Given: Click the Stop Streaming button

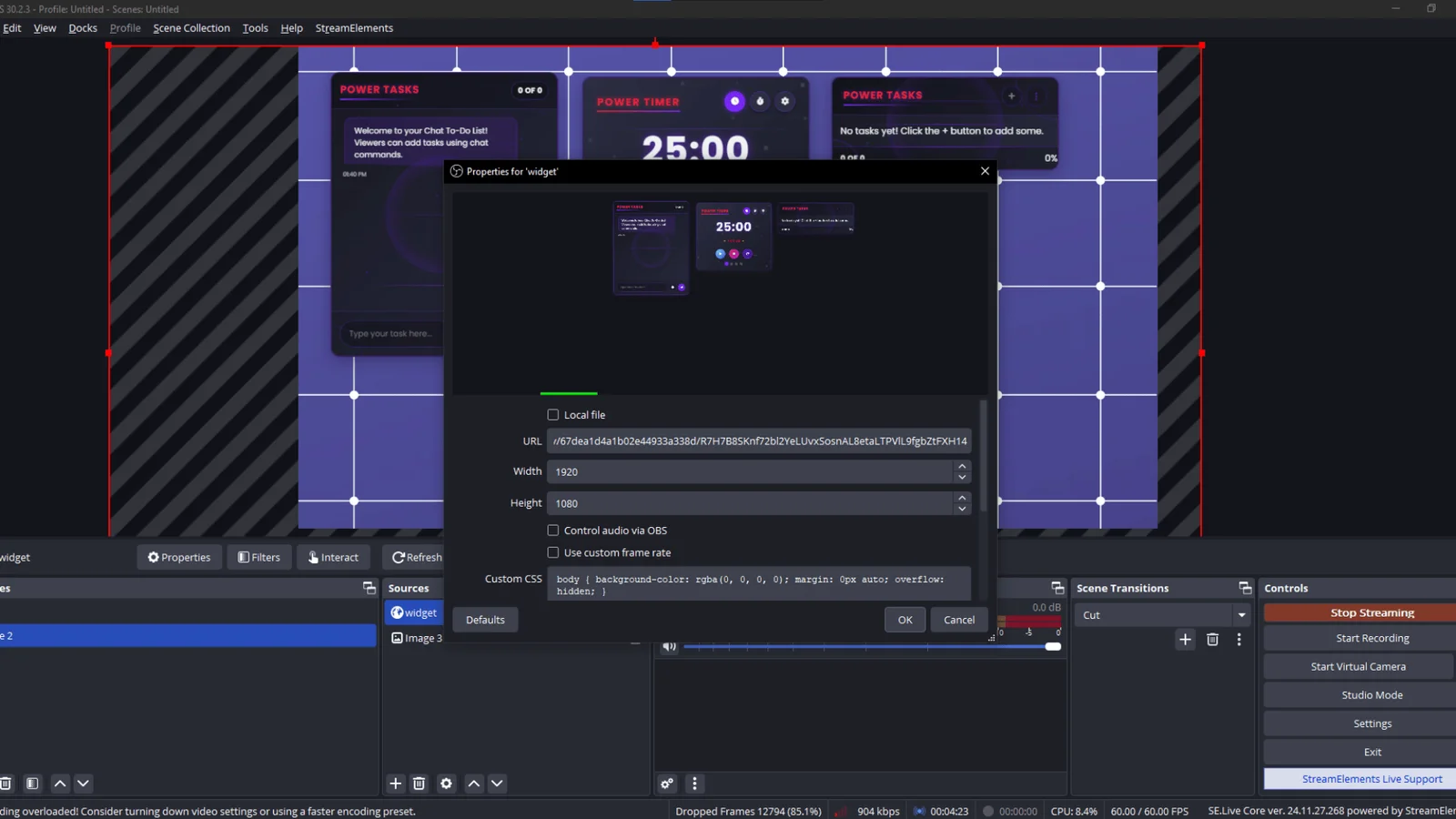Looking at the screenshot, I should pos(1371,612).
